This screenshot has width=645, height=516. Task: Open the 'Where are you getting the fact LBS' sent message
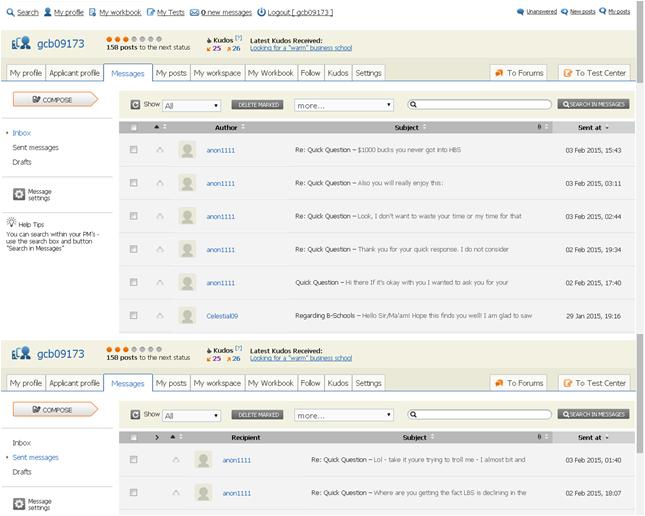point(419,493)
